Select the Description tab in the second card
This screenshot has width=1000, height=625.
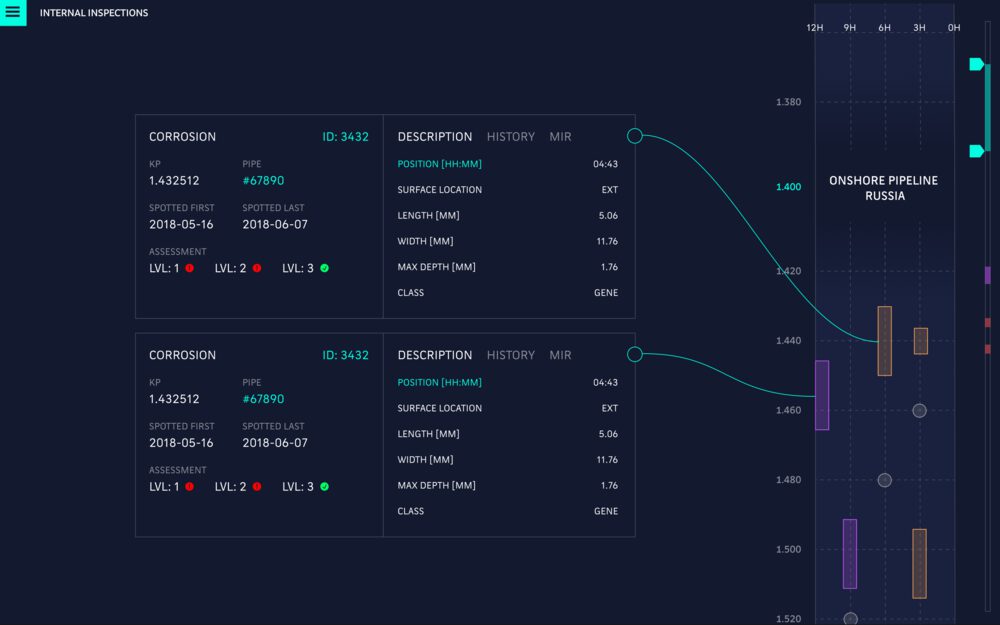pos(434,355)
